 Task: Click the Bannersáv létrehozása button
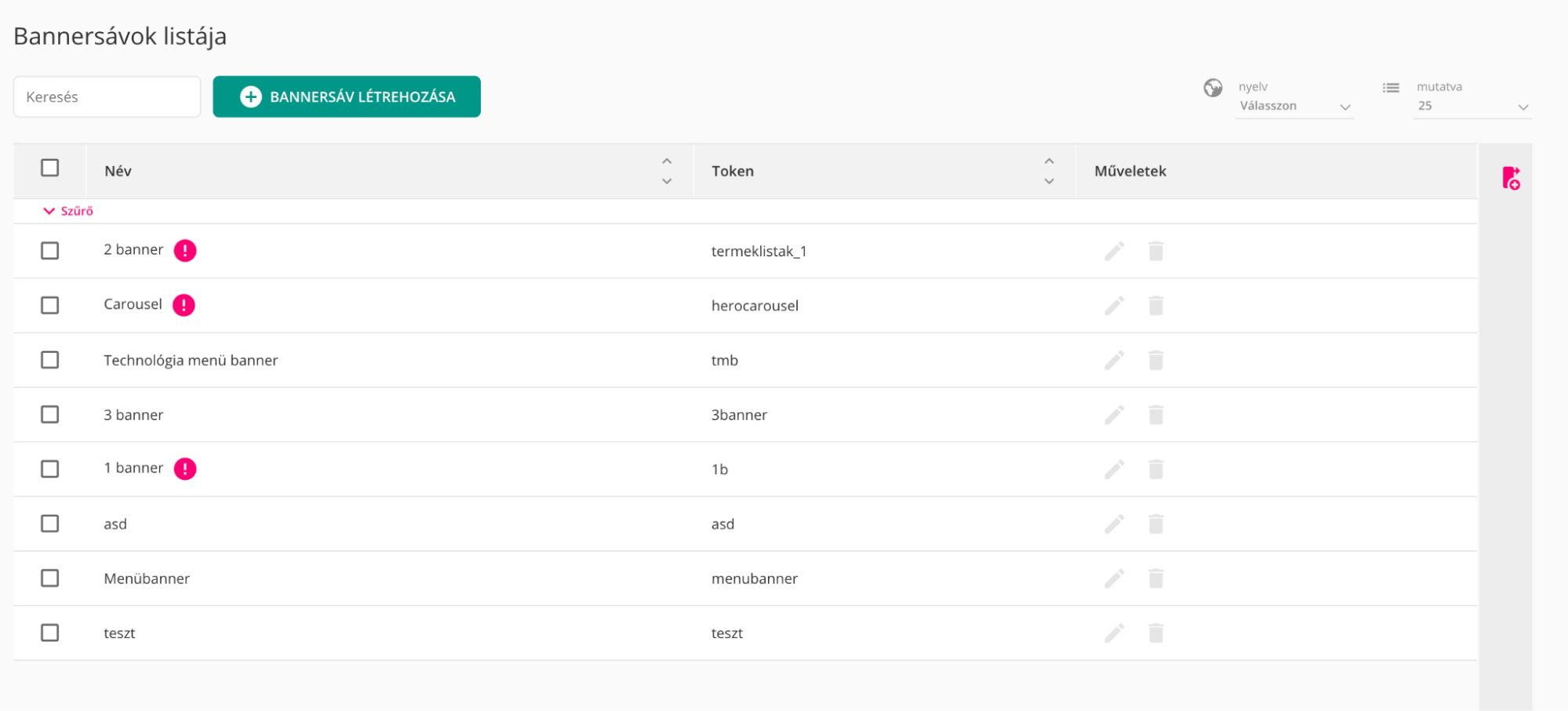point(347,96)
